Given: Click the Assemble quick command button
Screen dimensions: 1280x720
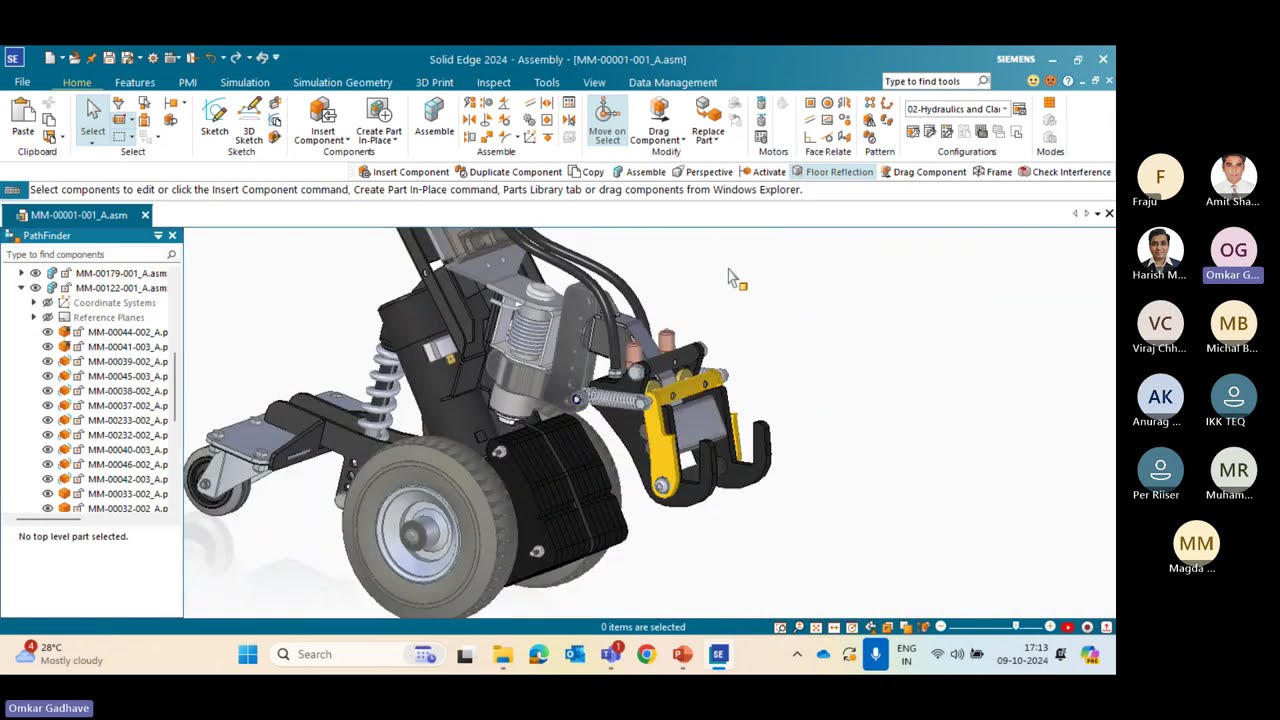Looking at the screenshot, I should pos(639,172).
